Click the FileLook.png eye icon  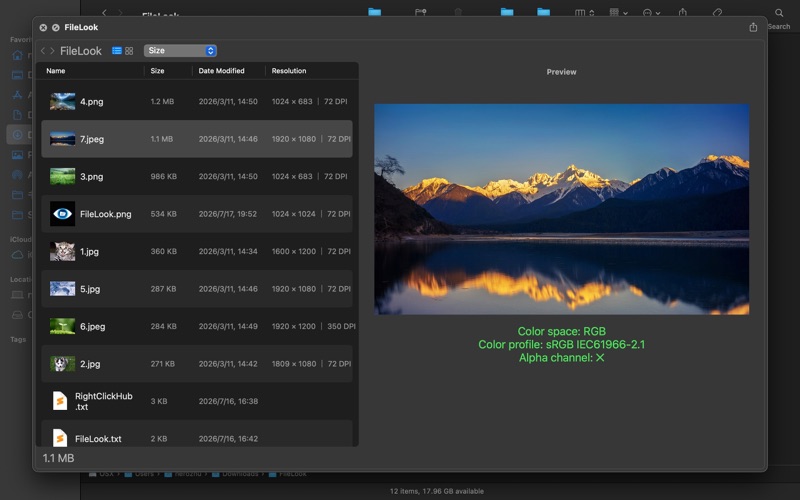click(x=63, y=214)
